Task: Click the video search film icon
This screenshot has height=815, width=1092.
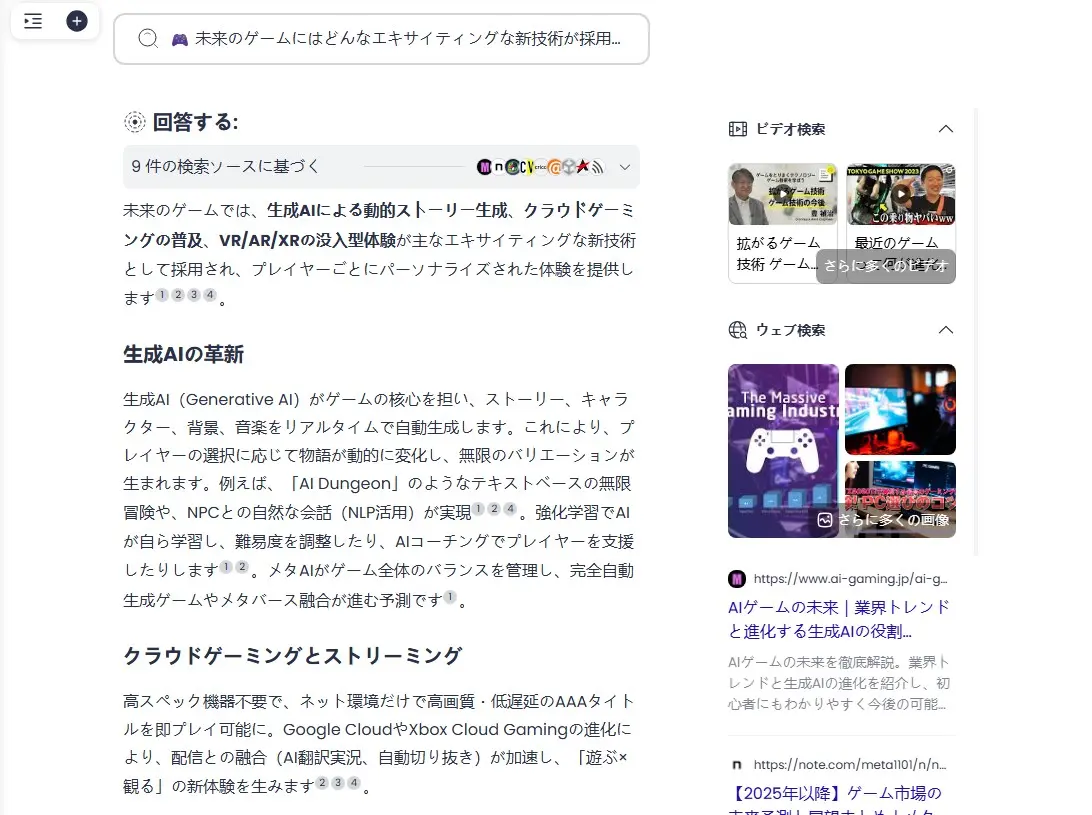Action: [x=738, y=129]
